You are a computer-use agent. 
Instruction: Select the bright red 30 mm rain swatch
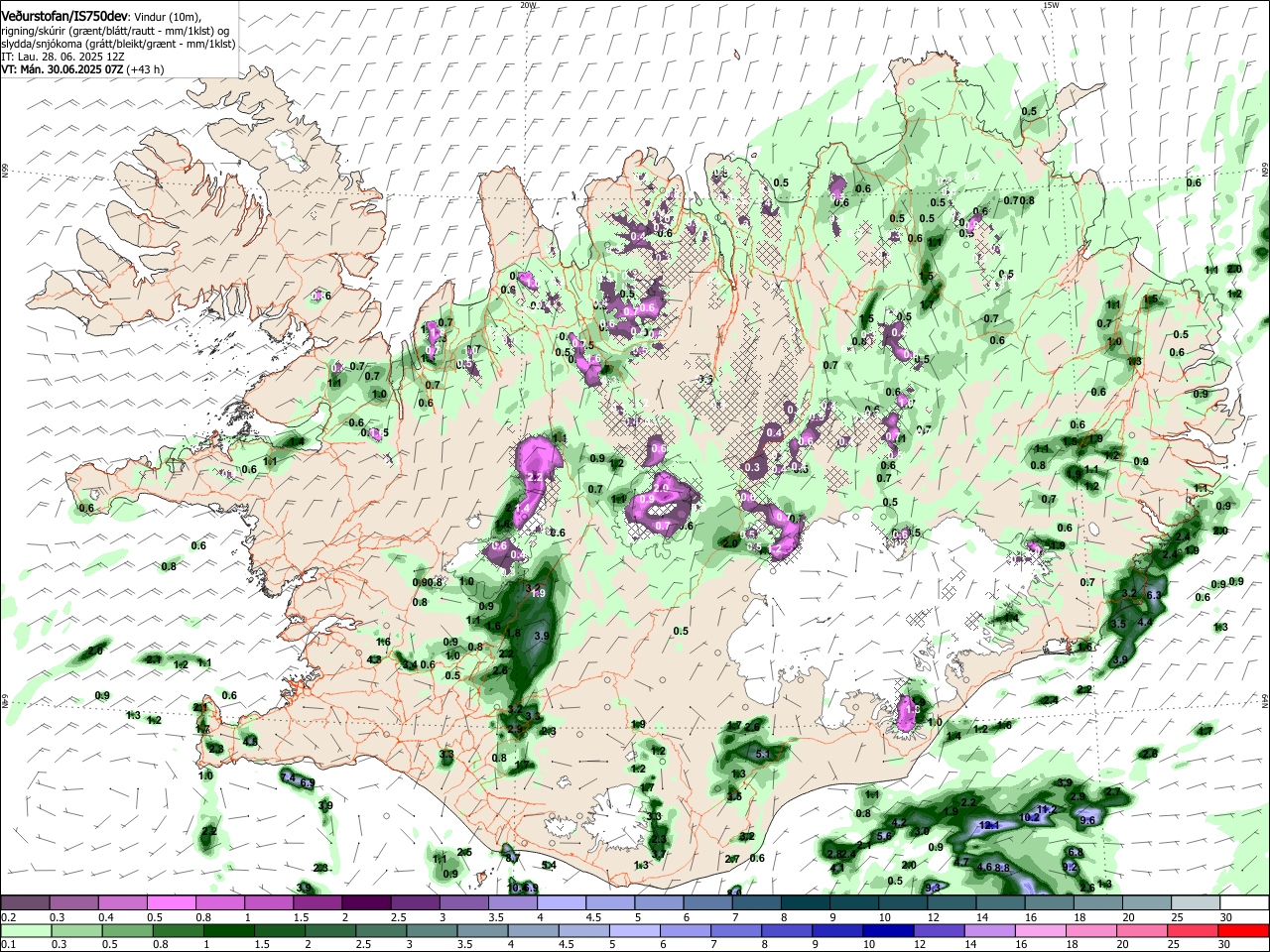(1245, 930)
